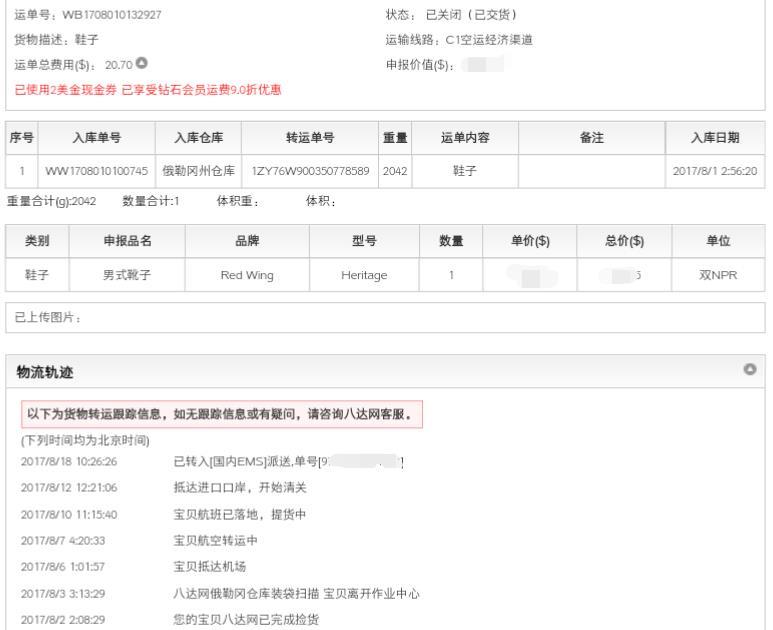Screen dimensions: 773x630
Task: Select waybill number WB1708010132927
Action: coord(111,15)
